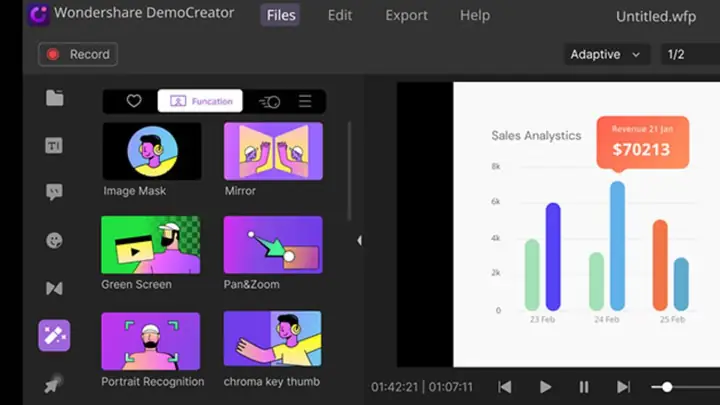Image resolution: width=720 pixels, height=405 pixels.
Task: Start recording with the Record button
Action: click(78, 54)
